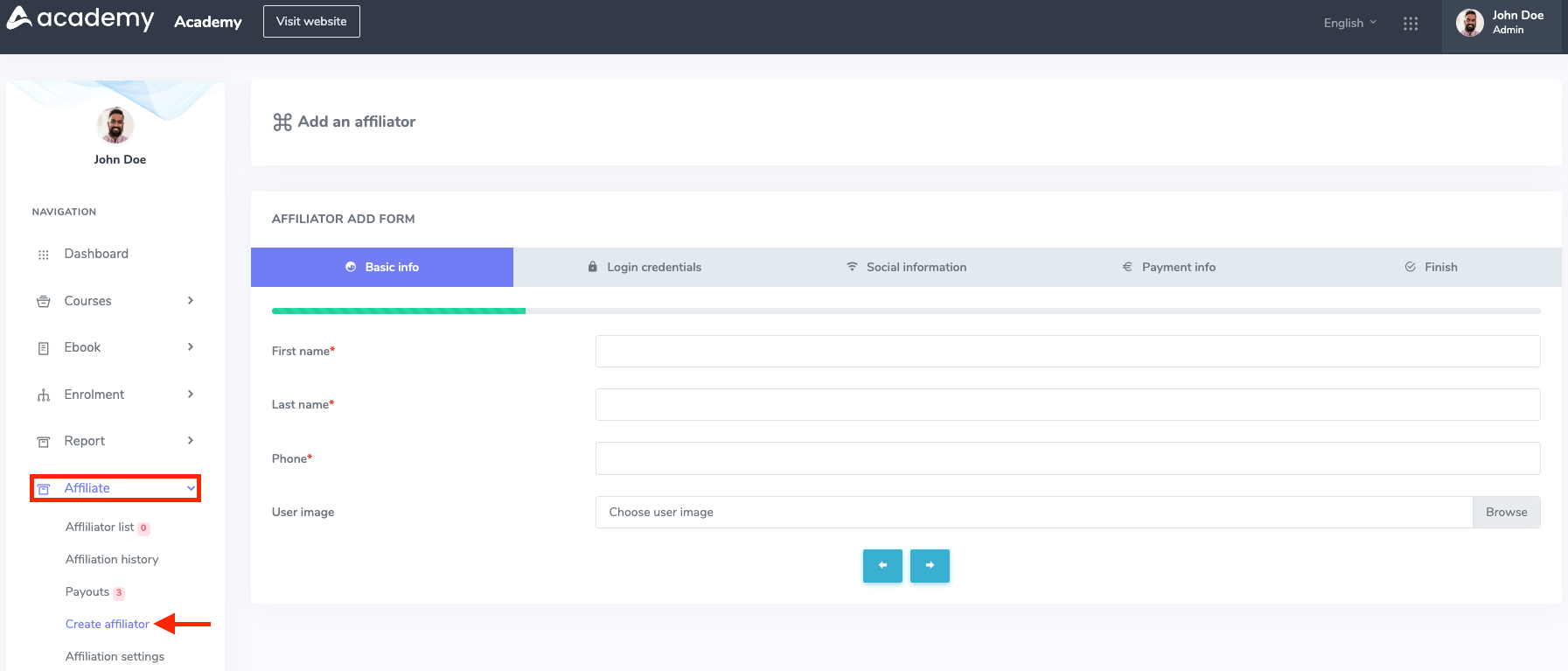The image size is (1568, 671).
Task: Open the English language dropdown
Action: click(1349, 24)
